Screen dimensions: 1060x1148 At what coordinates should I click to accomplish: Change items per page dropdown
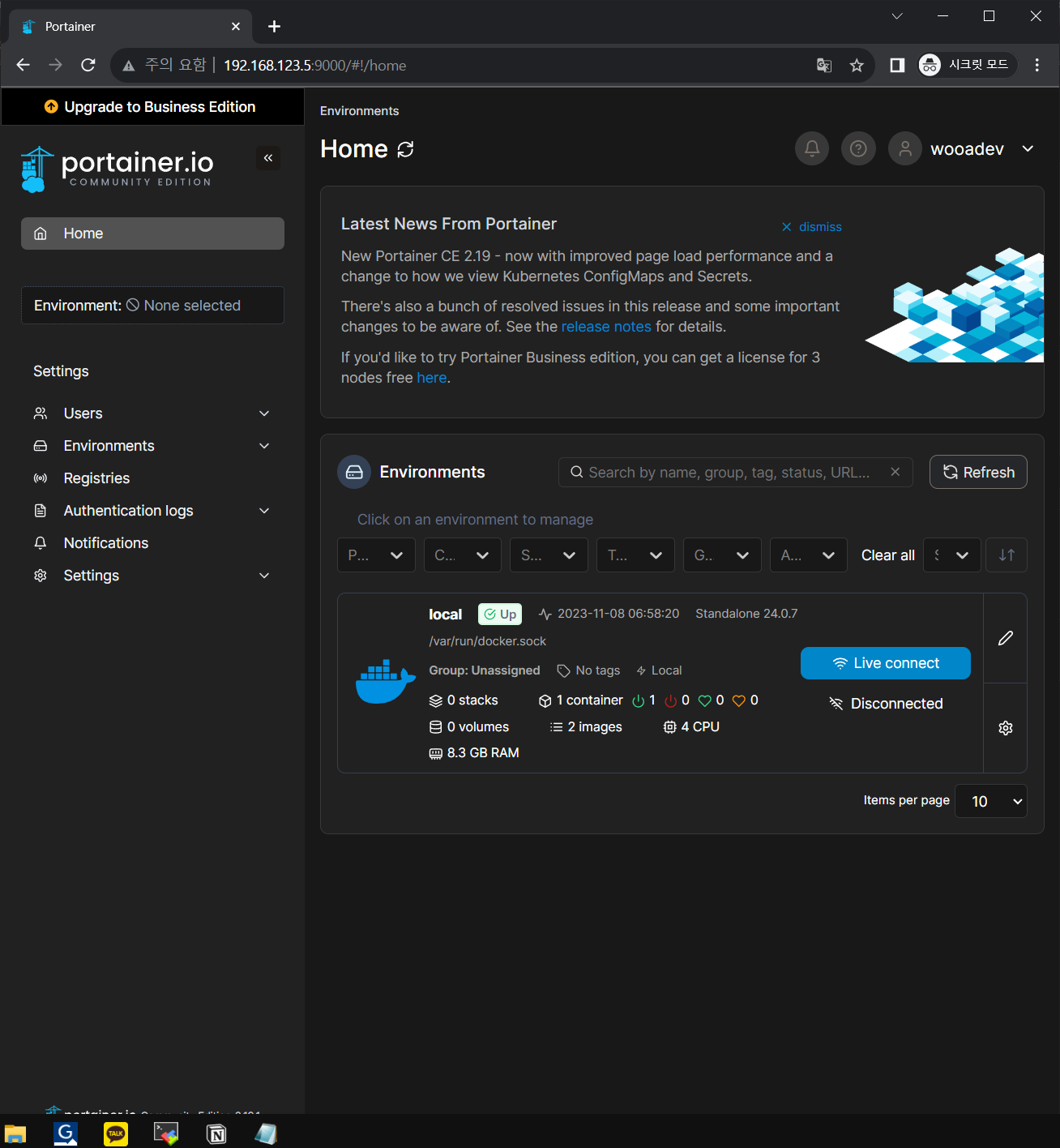[x=991, y=801]
